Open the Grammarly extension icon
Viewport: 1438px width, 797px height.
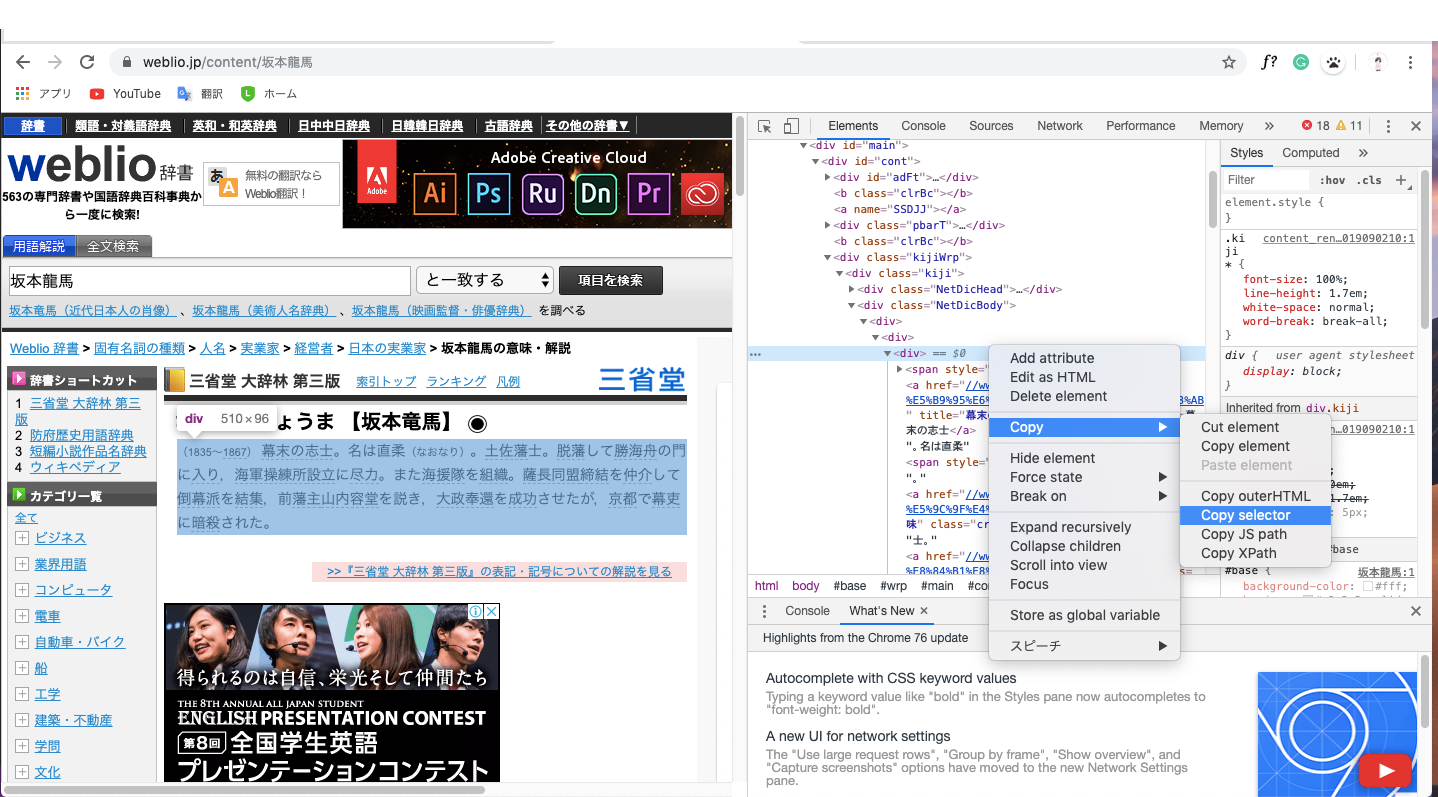[x=1301, y=62]
